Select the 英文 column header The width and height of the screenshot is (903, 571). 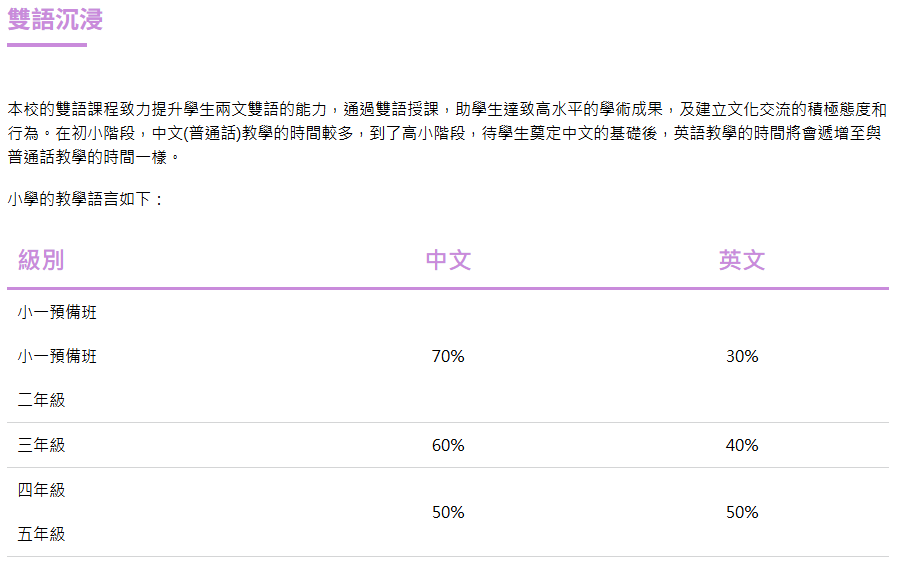[742, 260]
